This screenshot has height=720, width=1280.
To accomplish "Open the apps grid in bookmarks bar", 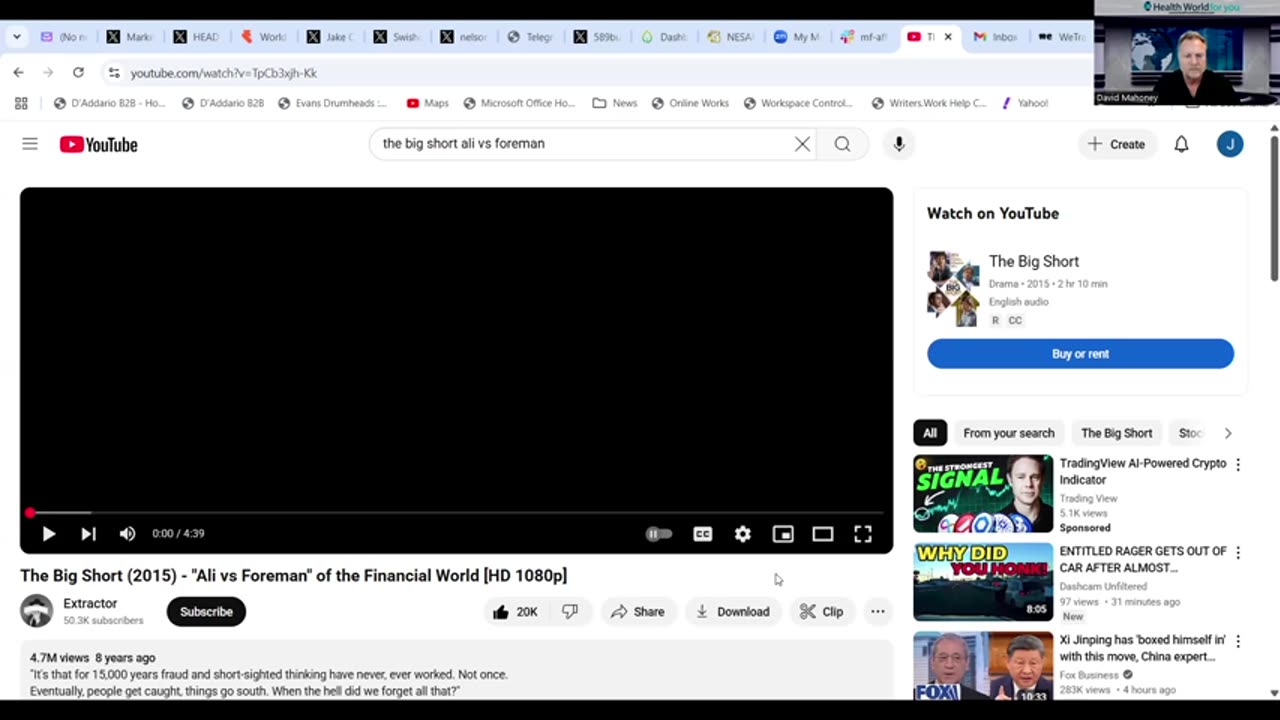I will (21, 103).
